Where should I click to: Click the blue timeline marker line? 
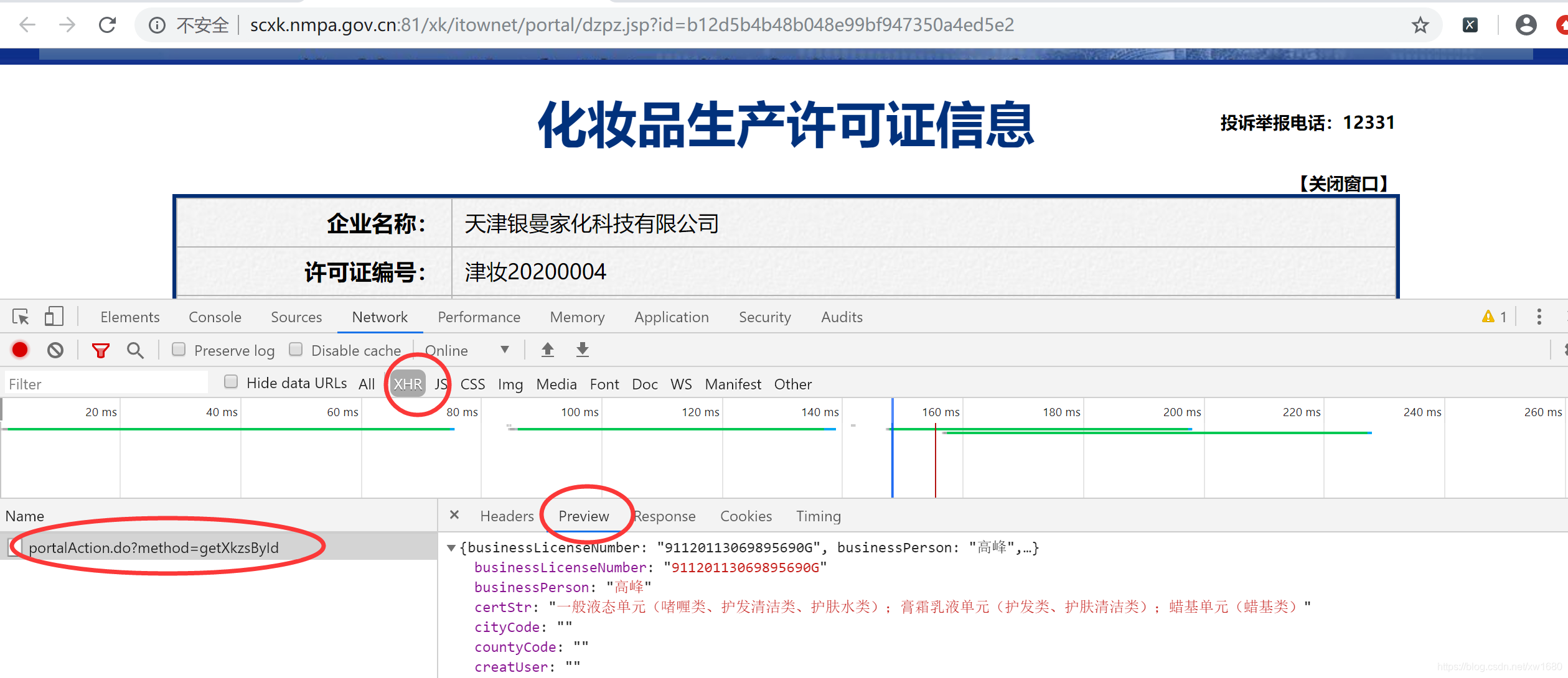pos(892,448)
